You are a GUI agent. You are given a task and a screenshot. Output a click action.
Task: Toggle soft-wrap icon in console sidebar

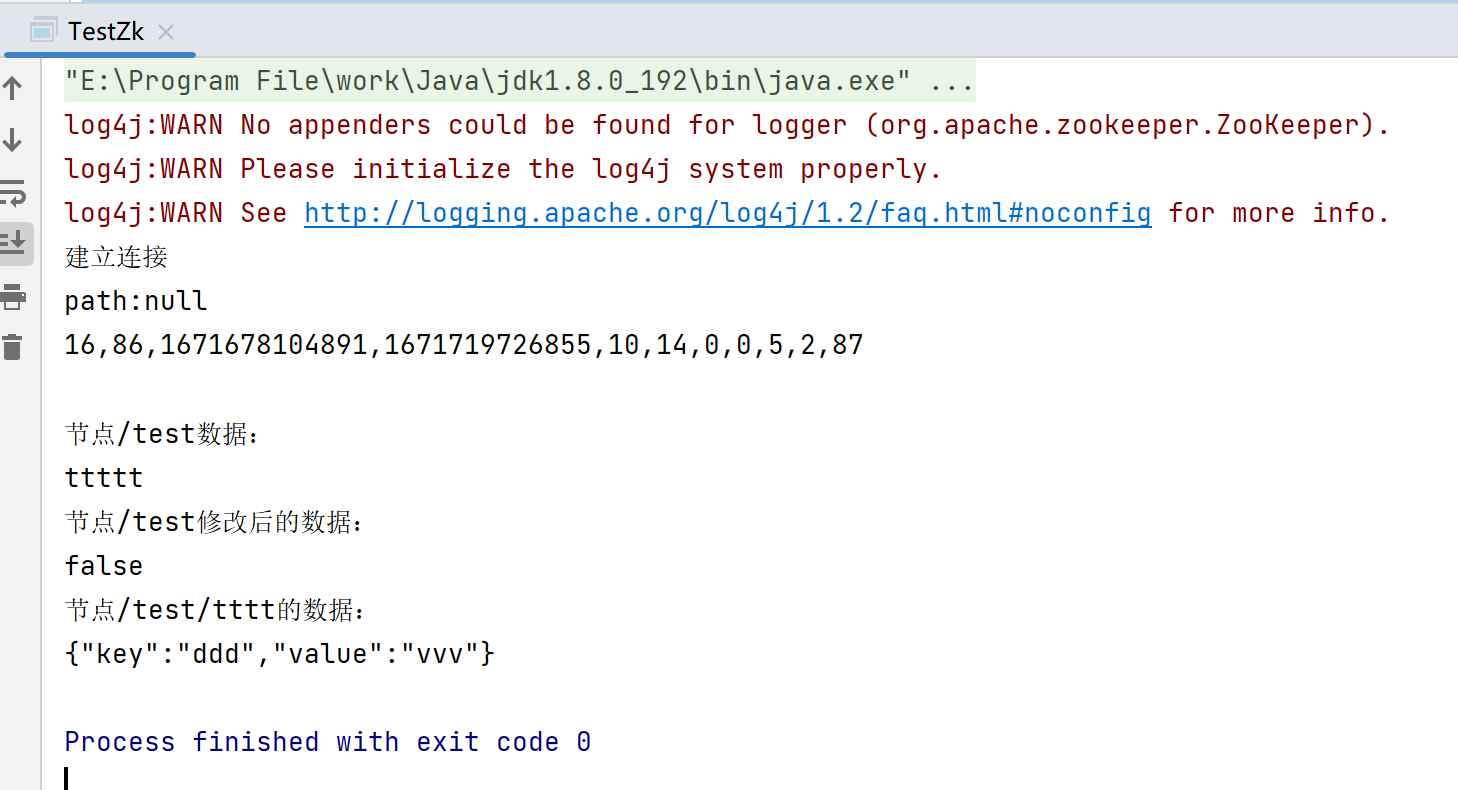[x=12, y=191]
